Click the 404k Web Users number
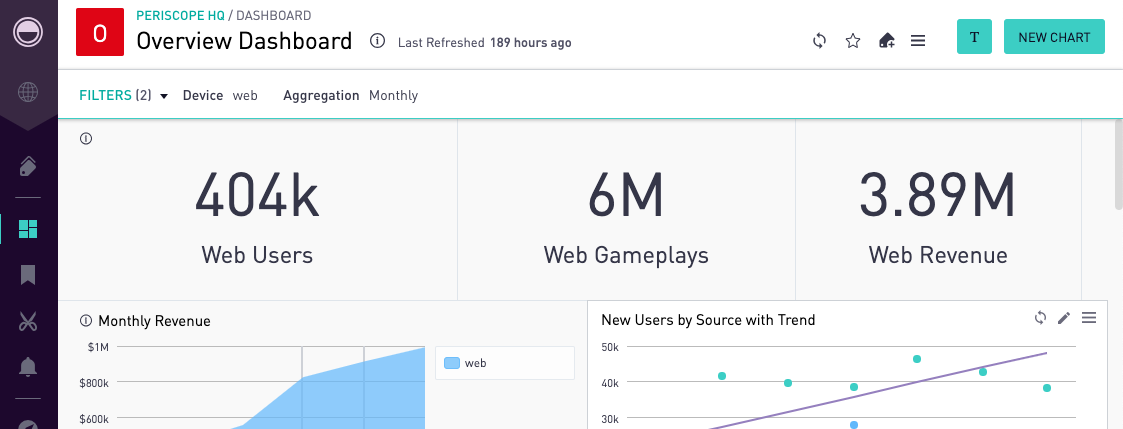This screenshot has width=1123, height=429. pyautogui.click(x=257, y=196)
